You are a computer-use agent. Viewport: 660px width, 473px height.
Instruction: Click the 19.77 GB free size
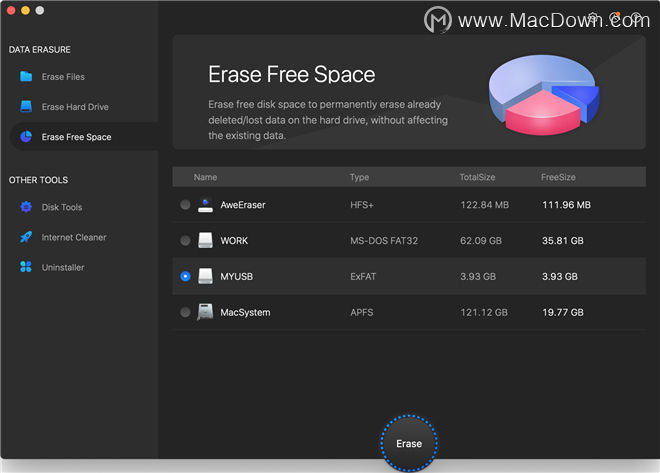click(563, 312)
